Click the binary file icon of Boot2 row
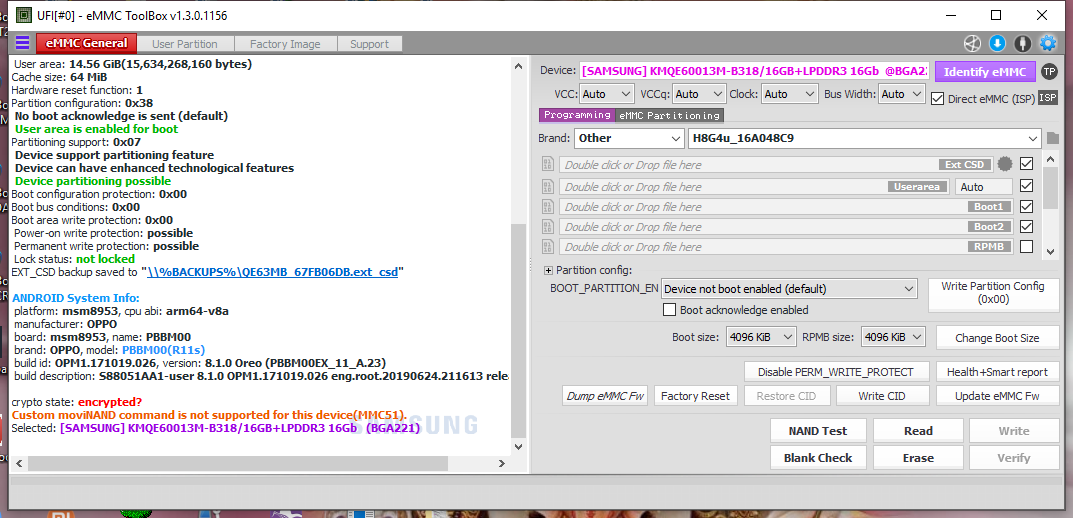Image resolution: width=1073 pixels, height=518 pixels. 547,226
